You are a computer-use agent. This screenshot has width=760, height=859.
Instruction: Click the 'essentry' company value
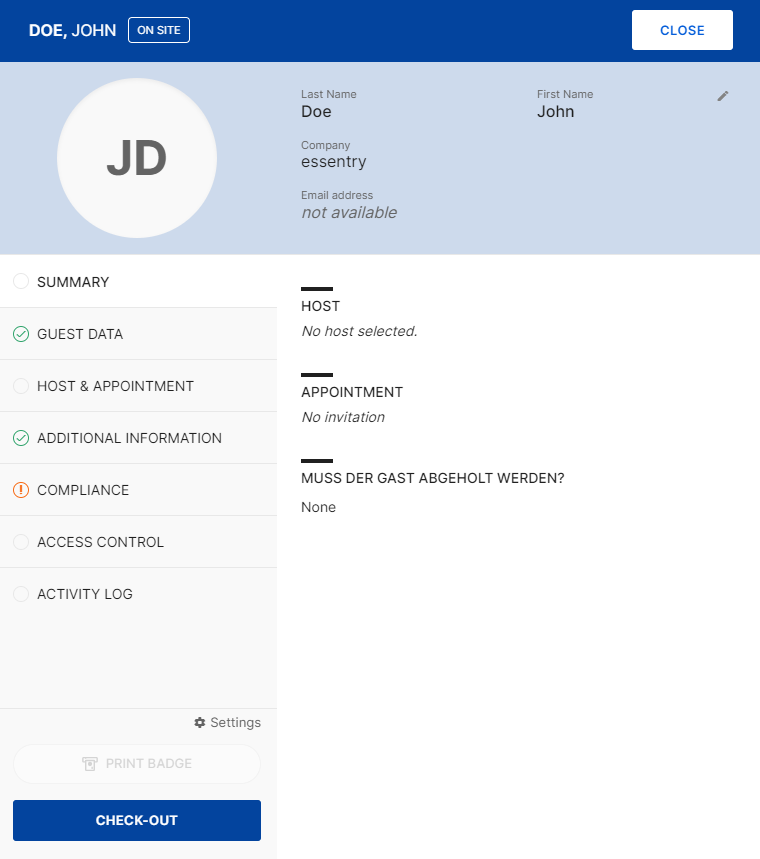coord(334,162)
